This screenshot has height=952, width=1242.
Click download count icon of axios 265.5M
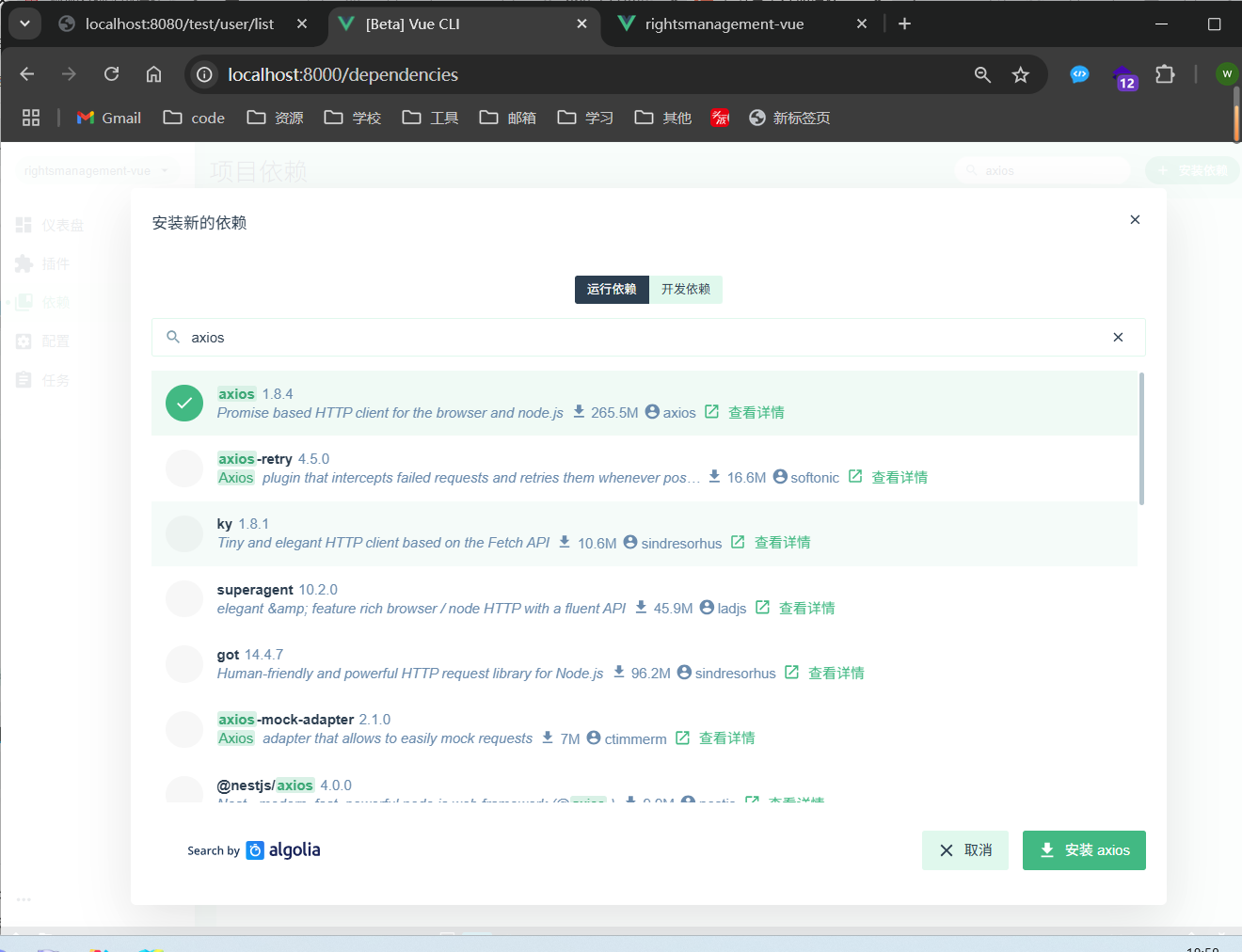click(579, 412)
